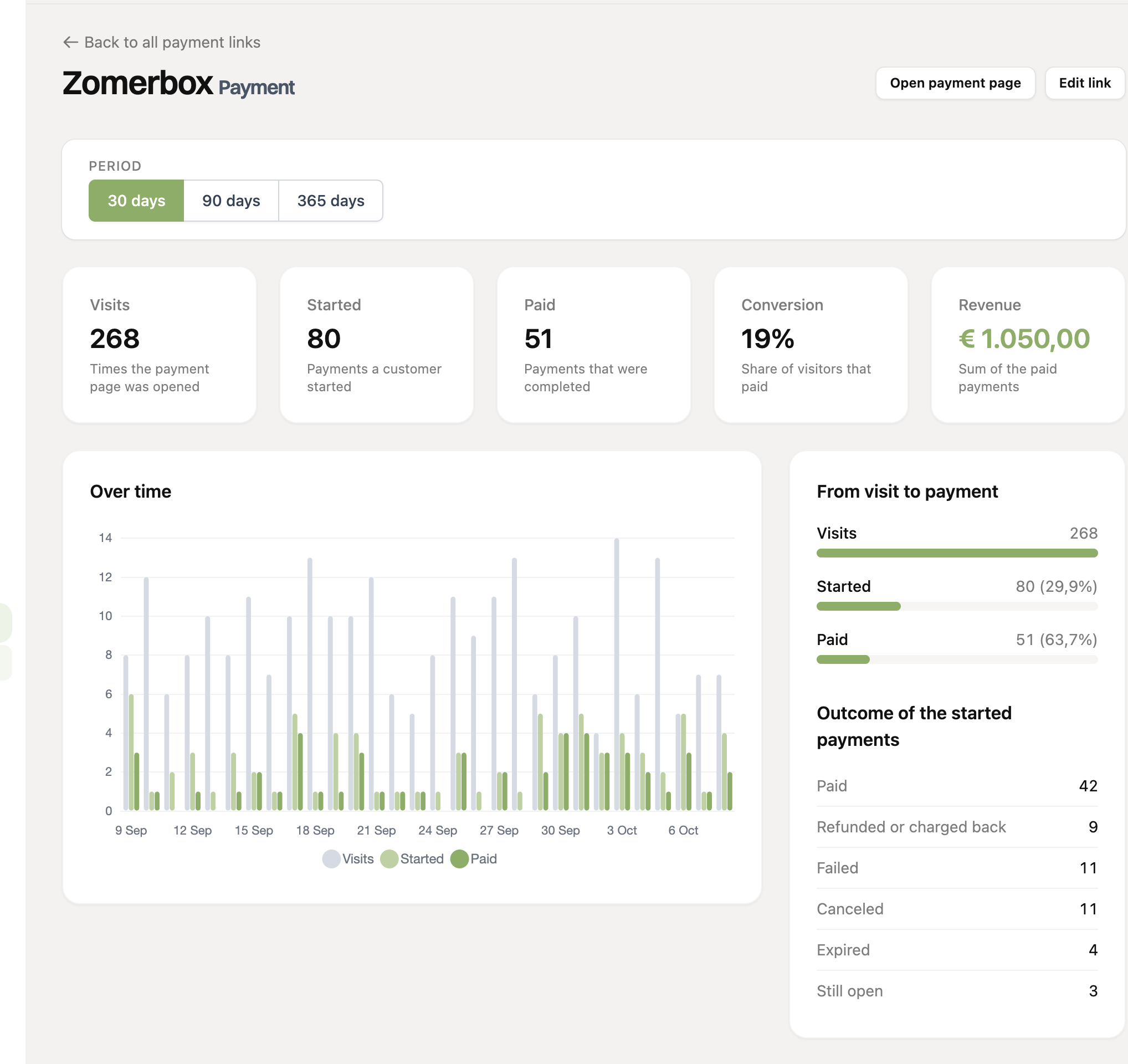This screenshot has width=1128, height=1064.
Task: Click the '9 Sep' axis label
Action: [x=131, y=830]
